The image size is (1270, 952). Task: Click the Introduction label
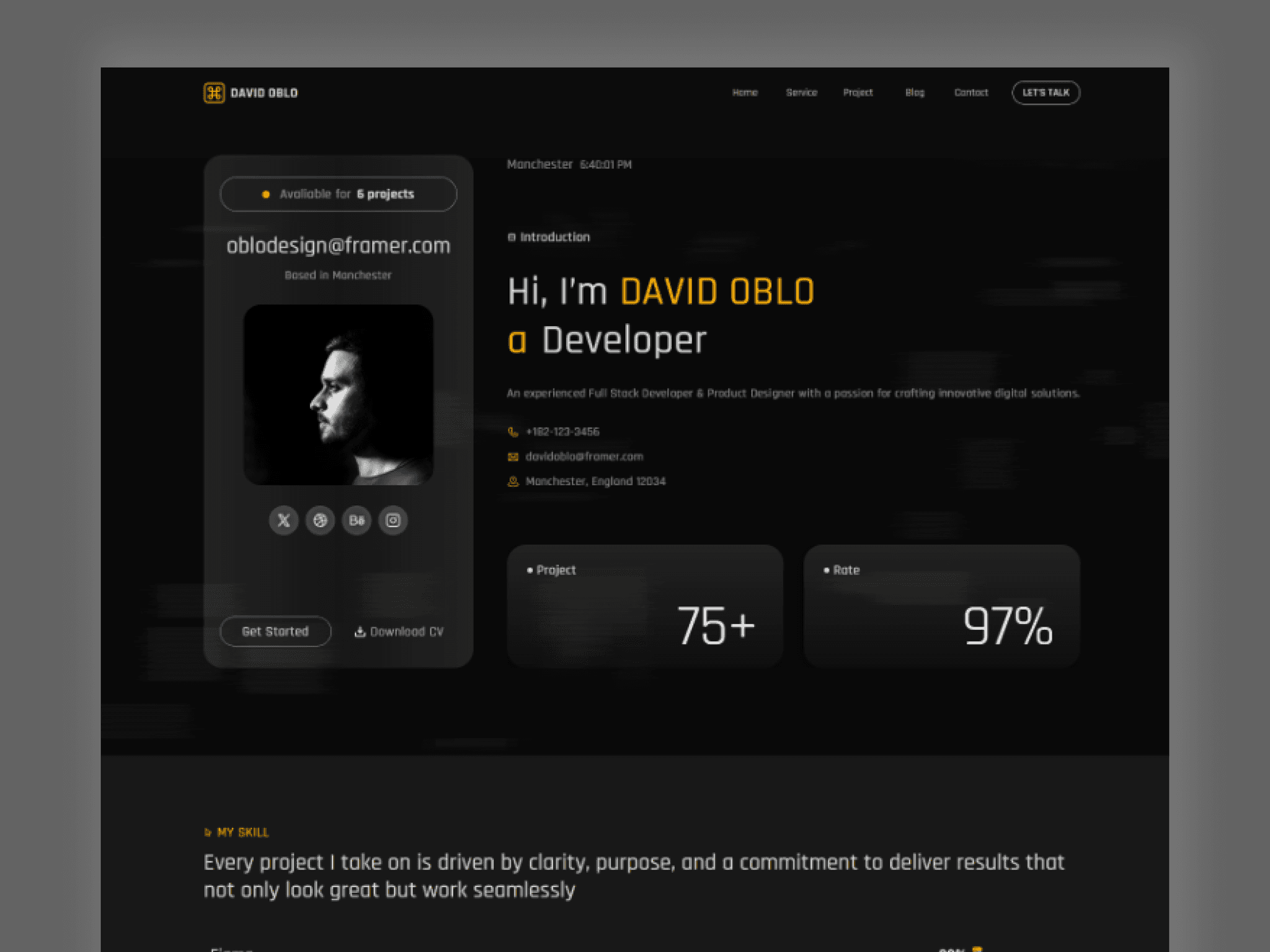tap(555, 237)
